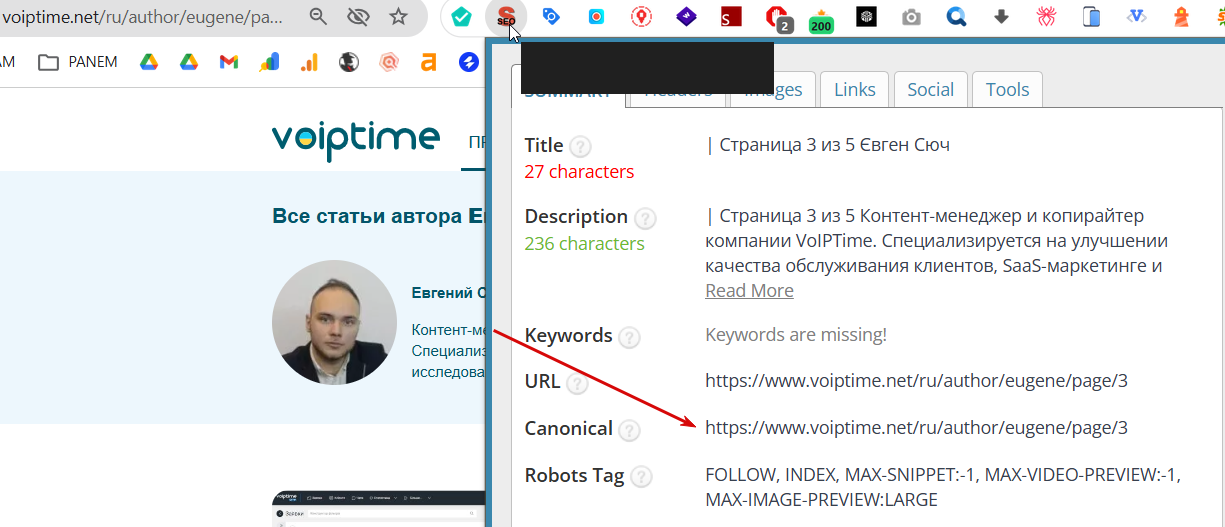
Task: Open the blue magnifying glass Q extension
Action: 957,16
